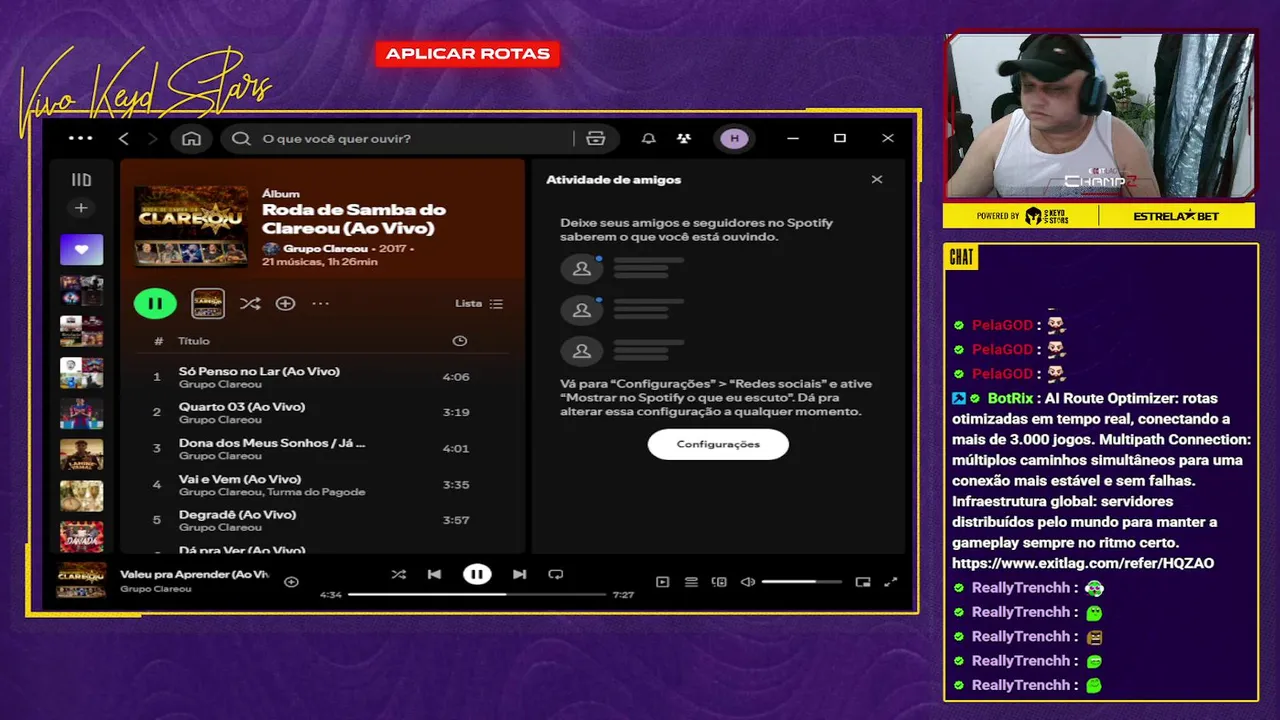Viewport: 1280px width, 720px height.
Task: Toggle shuffle in the player bar
Action: click(398, 574)
